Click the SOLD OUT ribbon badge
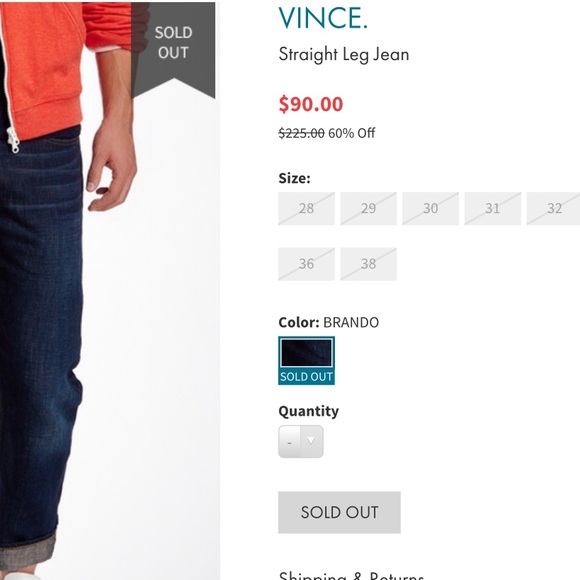The width and height of the screenshot is (580, 580). 173,50
